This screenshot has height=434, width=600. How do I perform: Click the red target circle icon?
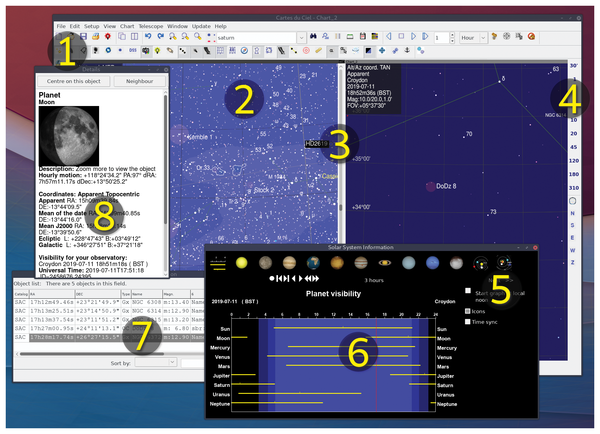pyautogui.click(x=306, y=51)
